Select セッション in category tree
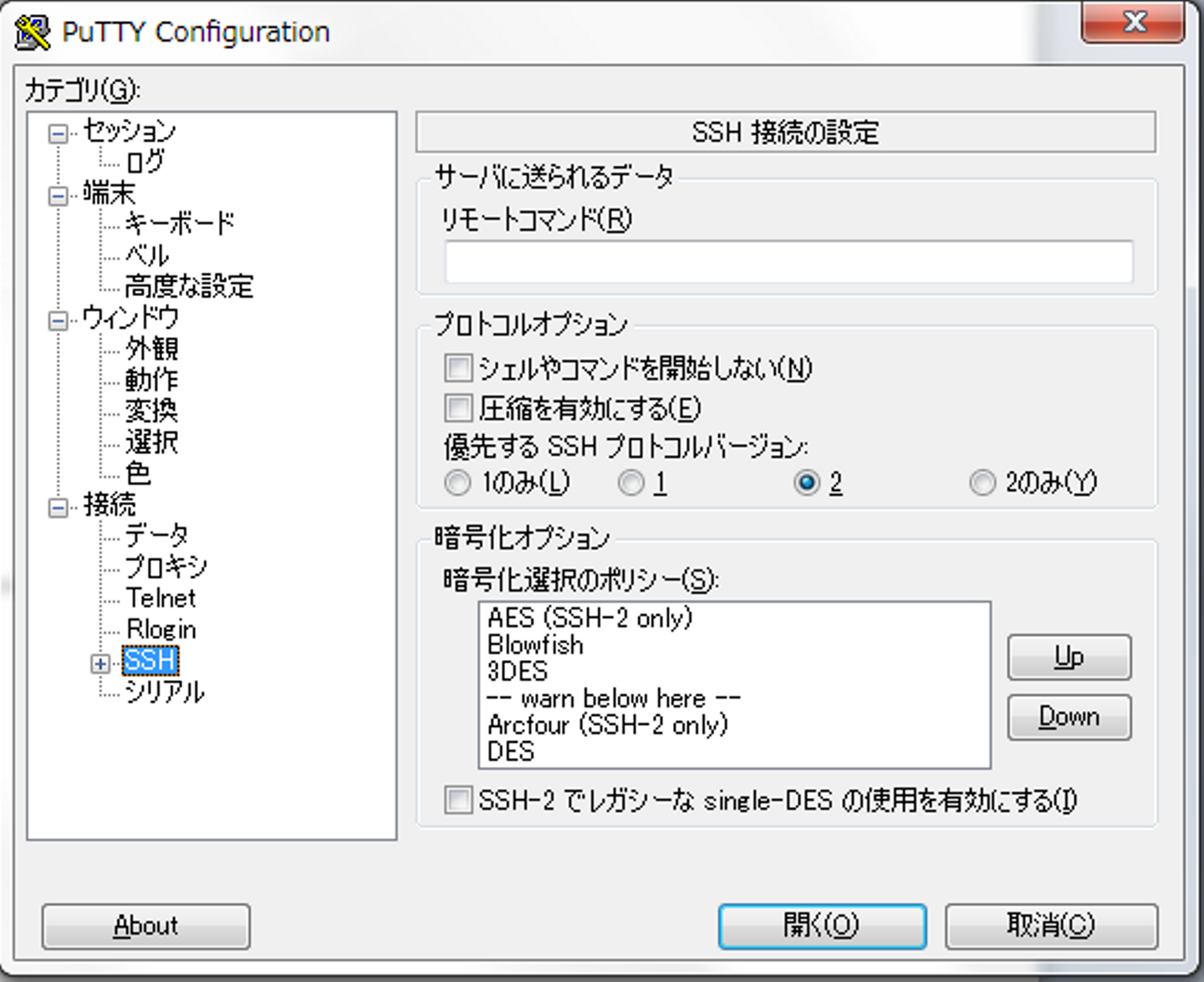The height and width of the screenshot is (982, 1204). click(x=130, y=131)
